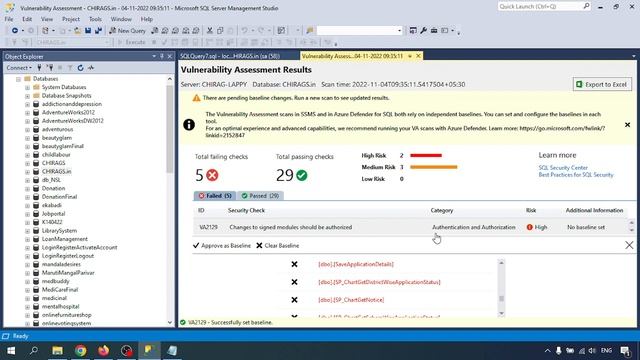Open the Help menu
This screenshot has height=360, width=640.
(147, 19)
